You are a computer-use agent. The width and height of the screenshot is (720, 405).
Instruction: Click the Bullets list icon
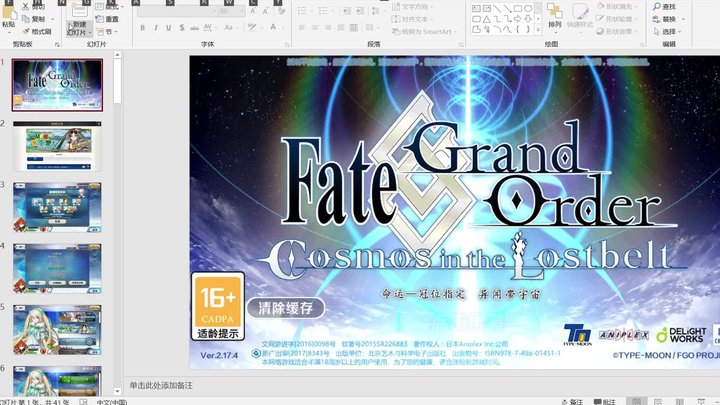tap(302, 11)
